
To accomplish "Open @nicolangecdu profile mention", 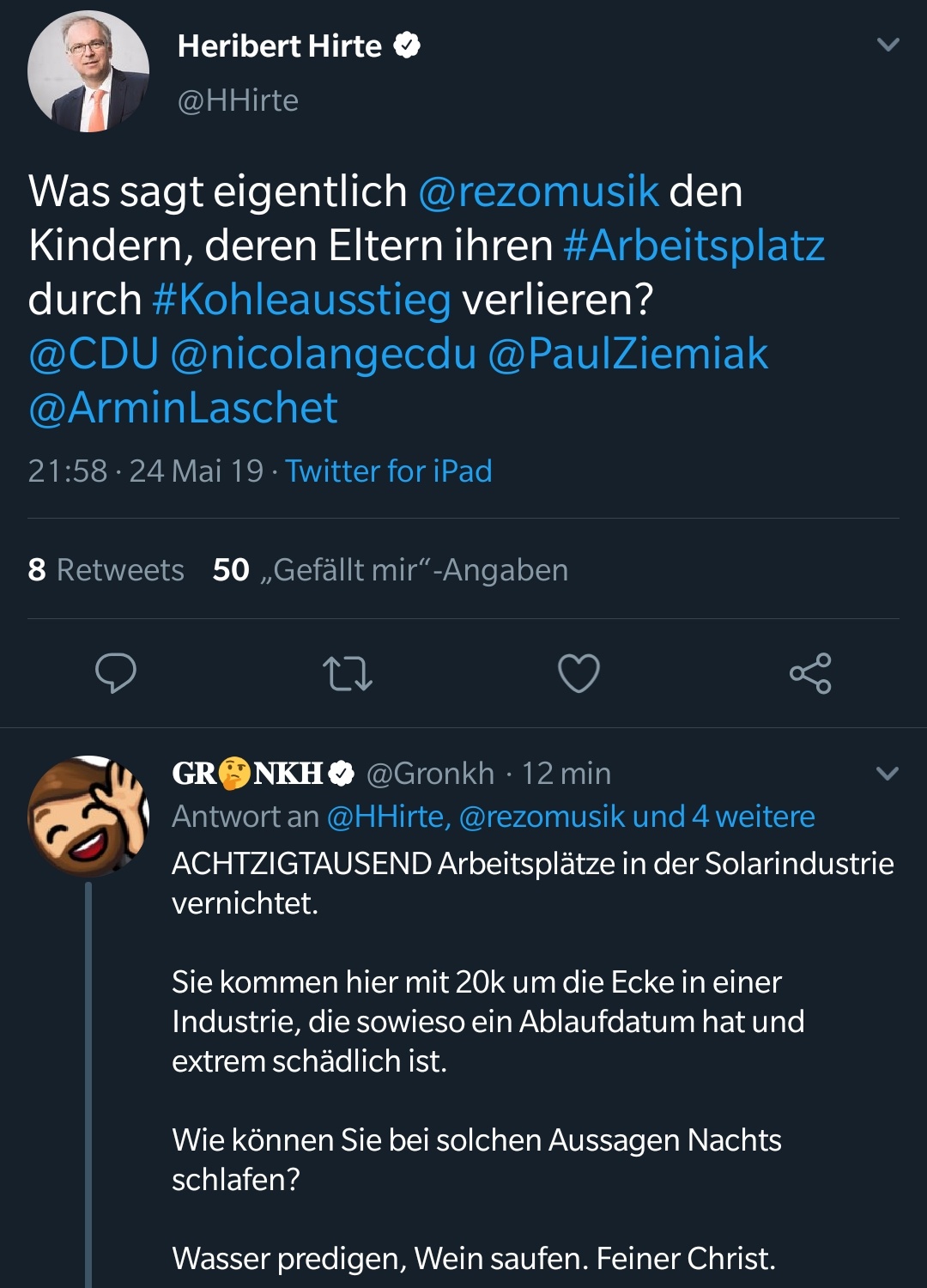I will tap(323, 354).
